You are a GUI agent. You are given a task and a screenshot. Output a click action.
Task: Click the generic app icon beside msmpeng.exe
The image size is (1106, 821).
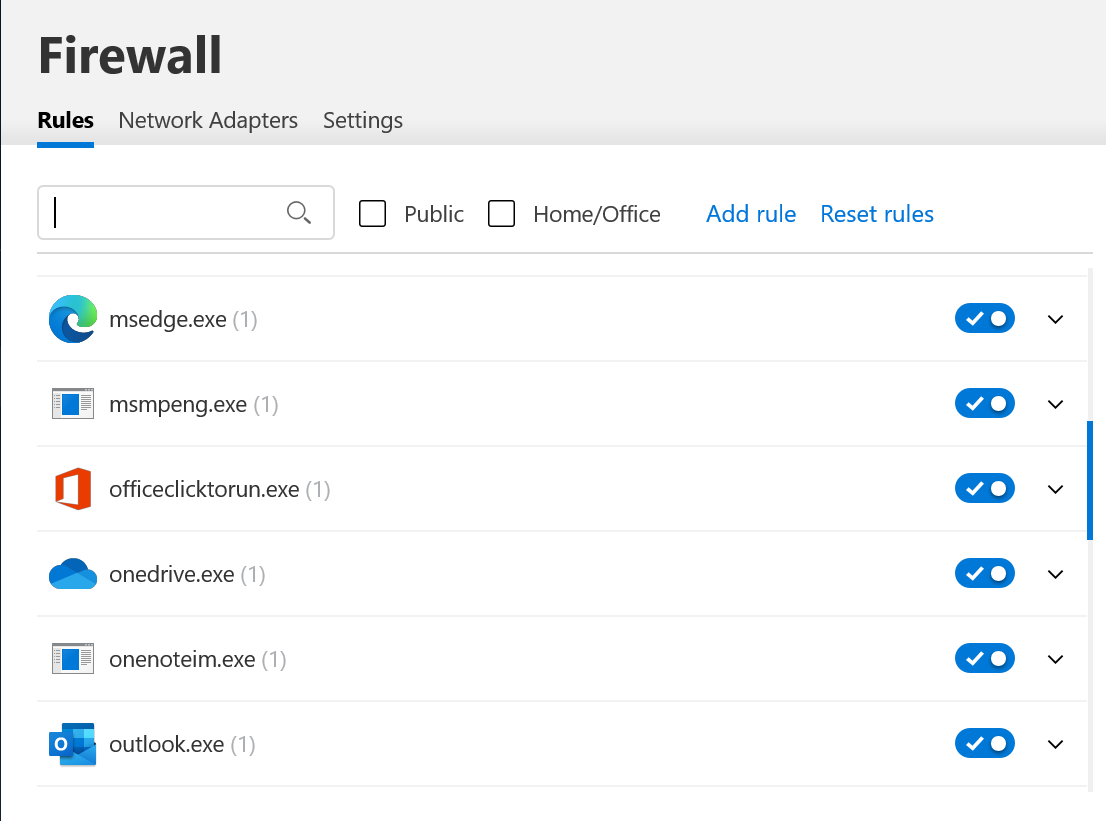point(73,403)
